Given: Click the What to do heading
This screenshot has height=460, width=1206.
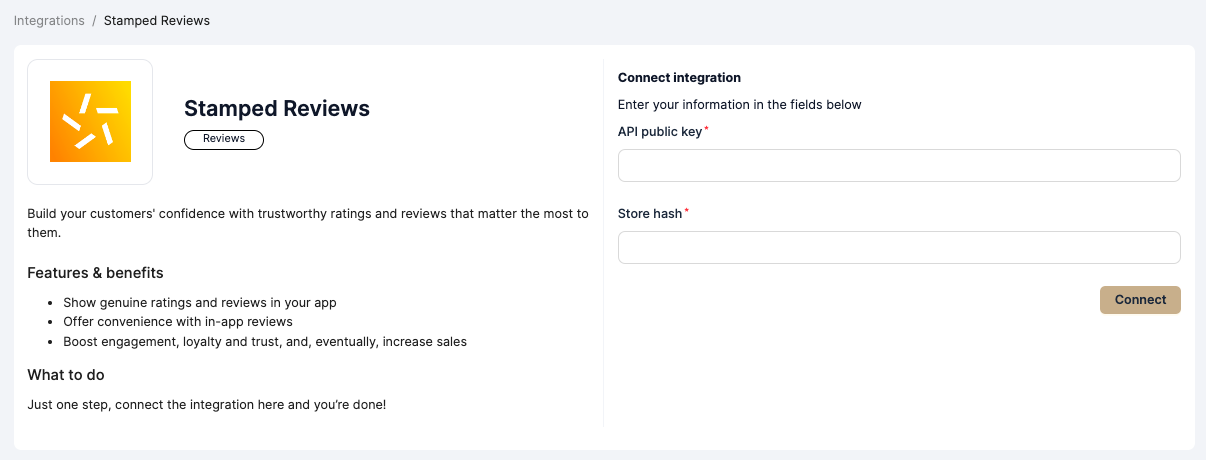Looking at the screenshot, I should coord(66,375).
